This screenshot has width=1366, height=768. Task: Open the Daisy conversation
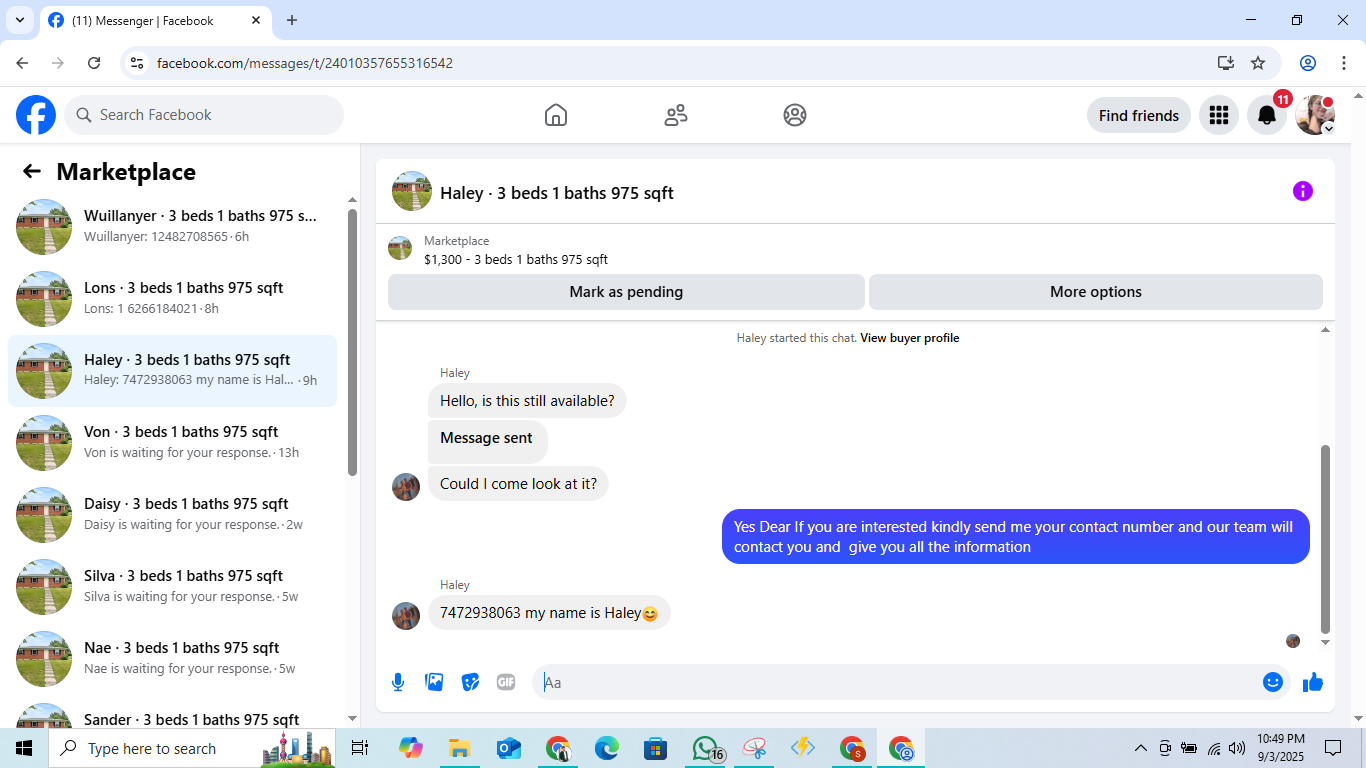172,515
